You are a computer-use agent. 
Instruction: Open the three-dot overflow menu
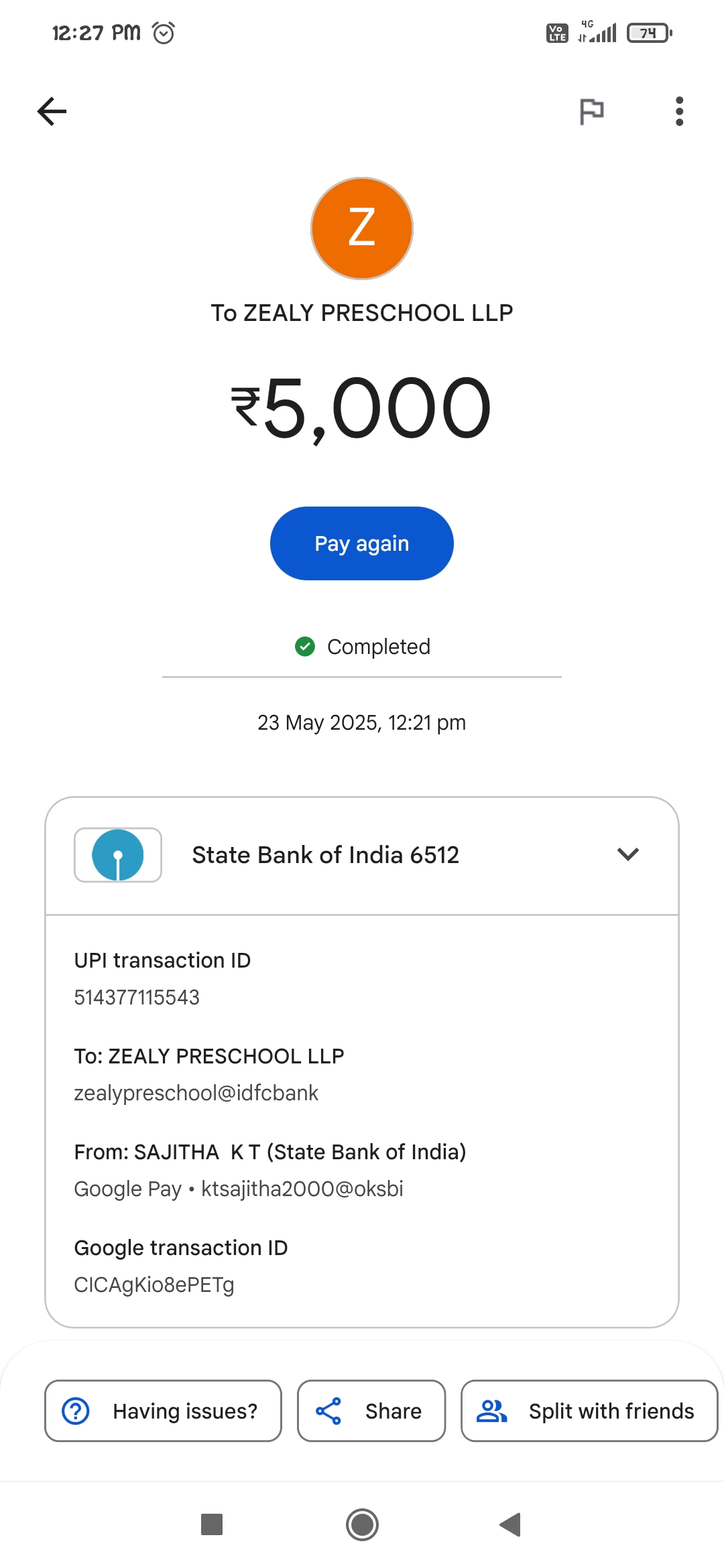pos(679,111)
